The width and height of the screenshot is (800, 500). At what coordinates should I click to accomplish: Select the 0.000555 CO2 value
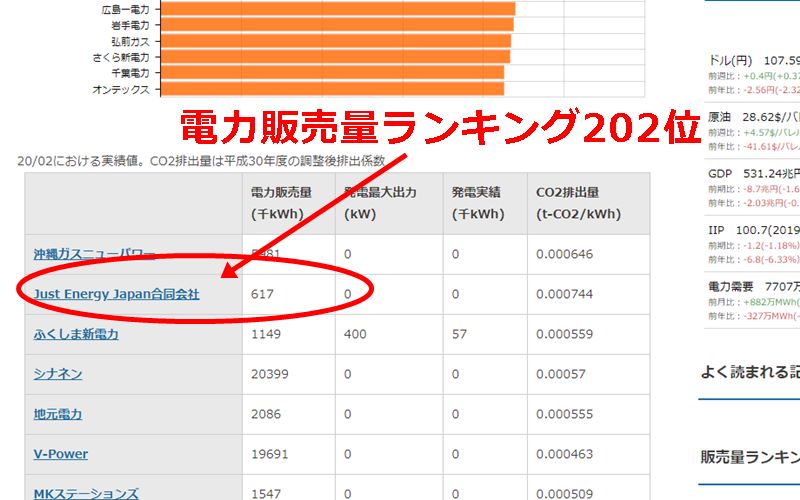(x=564, y=414)
